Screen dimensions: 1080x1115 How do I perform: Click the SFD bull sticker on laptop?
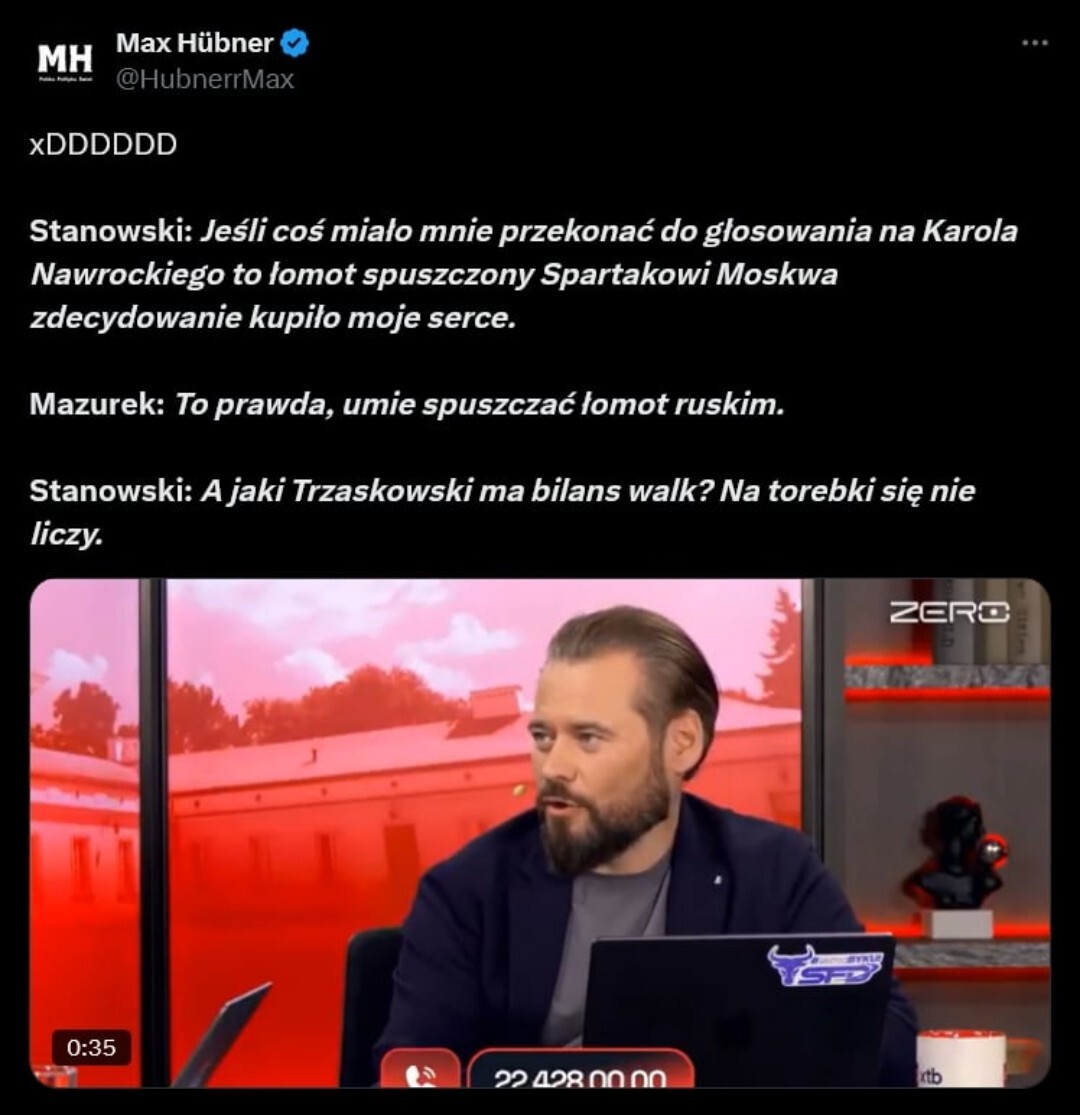pyautogui.click(x=825, y=966)
